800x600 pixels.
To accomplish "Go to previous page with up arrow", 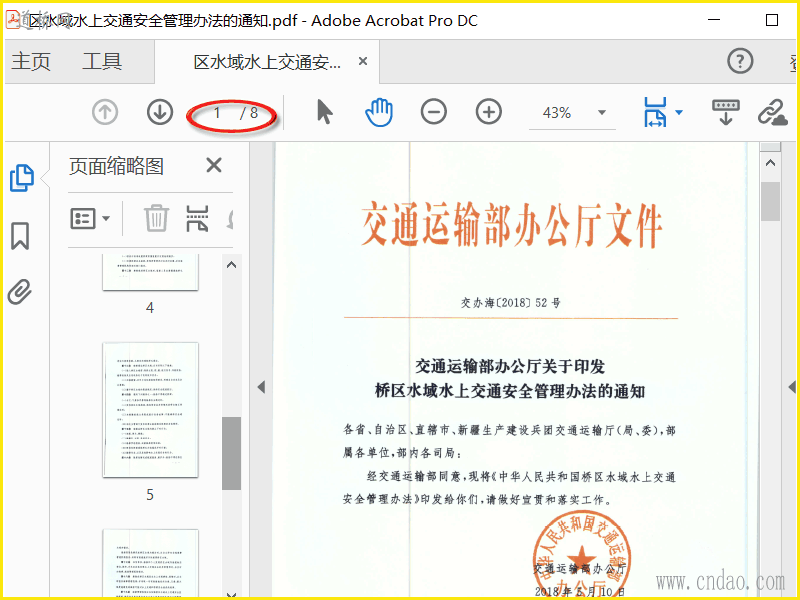I will click(x=105, y=112).
